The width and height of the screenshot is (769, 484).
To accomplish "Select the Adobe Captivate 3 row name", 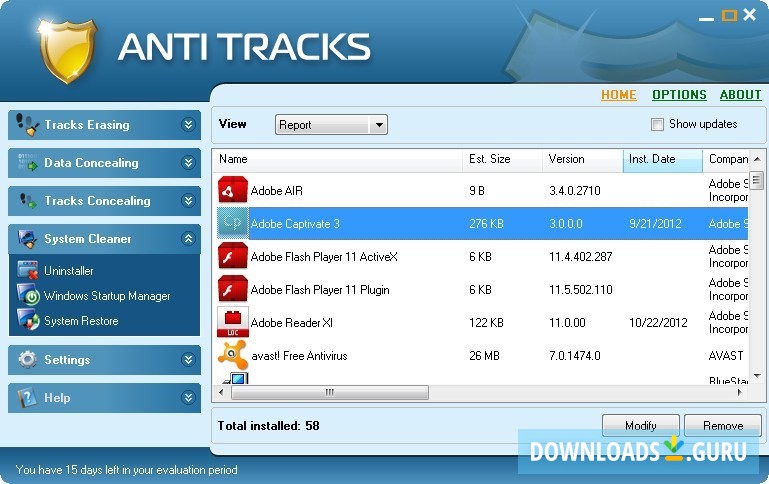I will pyautogui.click(x=295, y=224).
